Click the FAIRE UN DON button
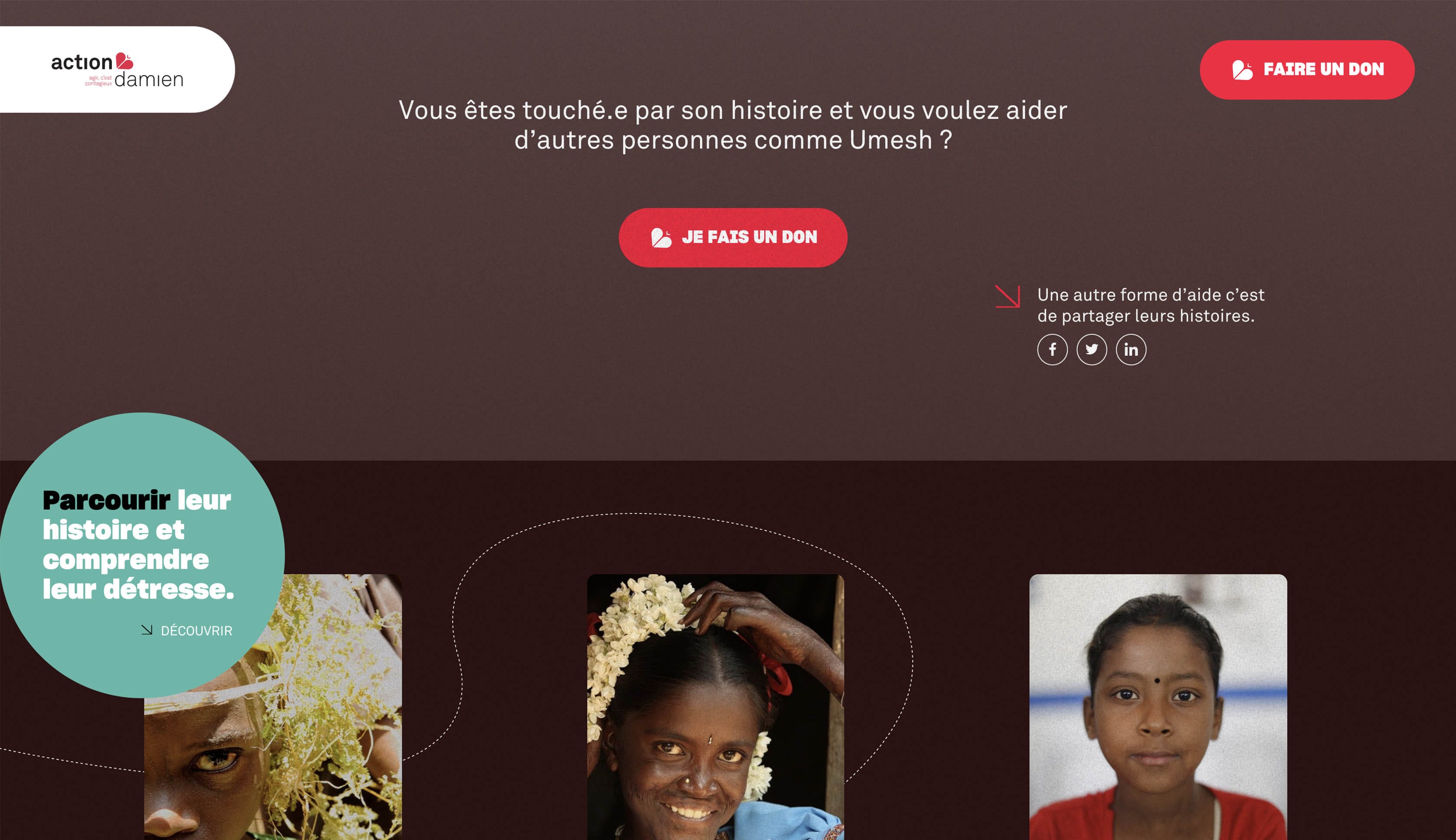The height and width of the screenshot is (840, 1456). (1307, 70)
